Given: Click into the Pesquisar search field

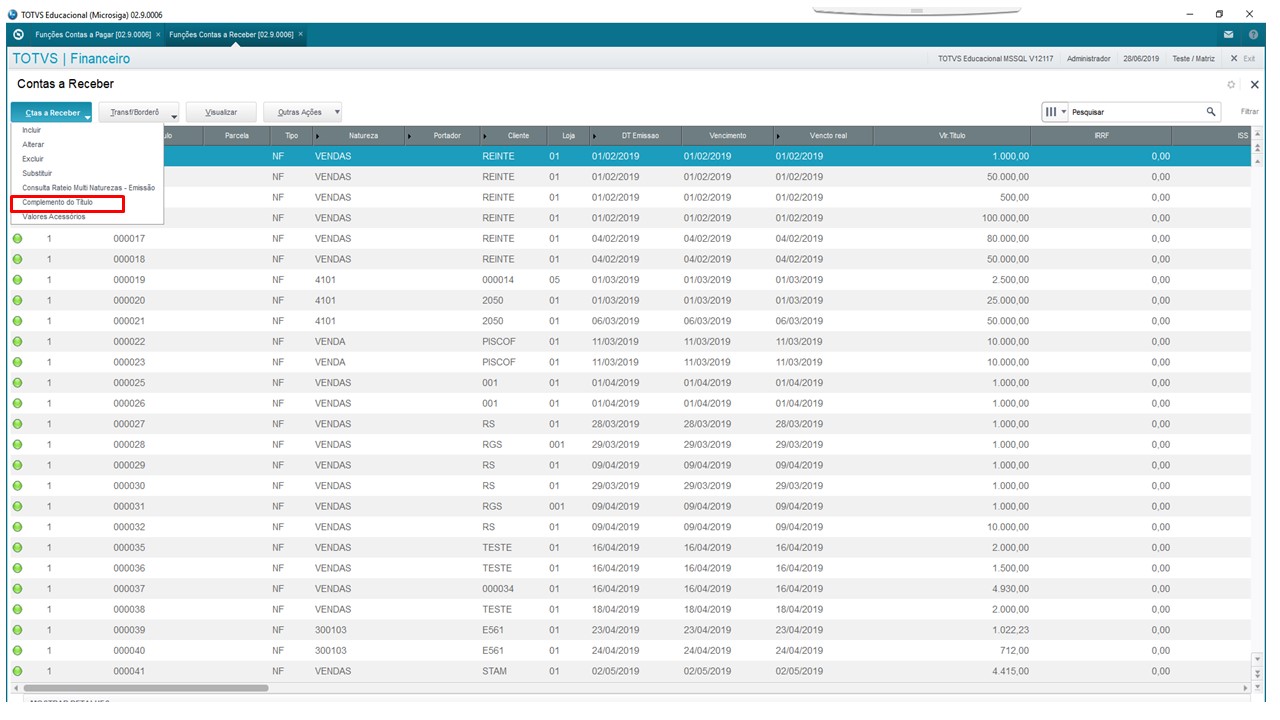Looking at the screenshot, I should tap(1136, 112).
